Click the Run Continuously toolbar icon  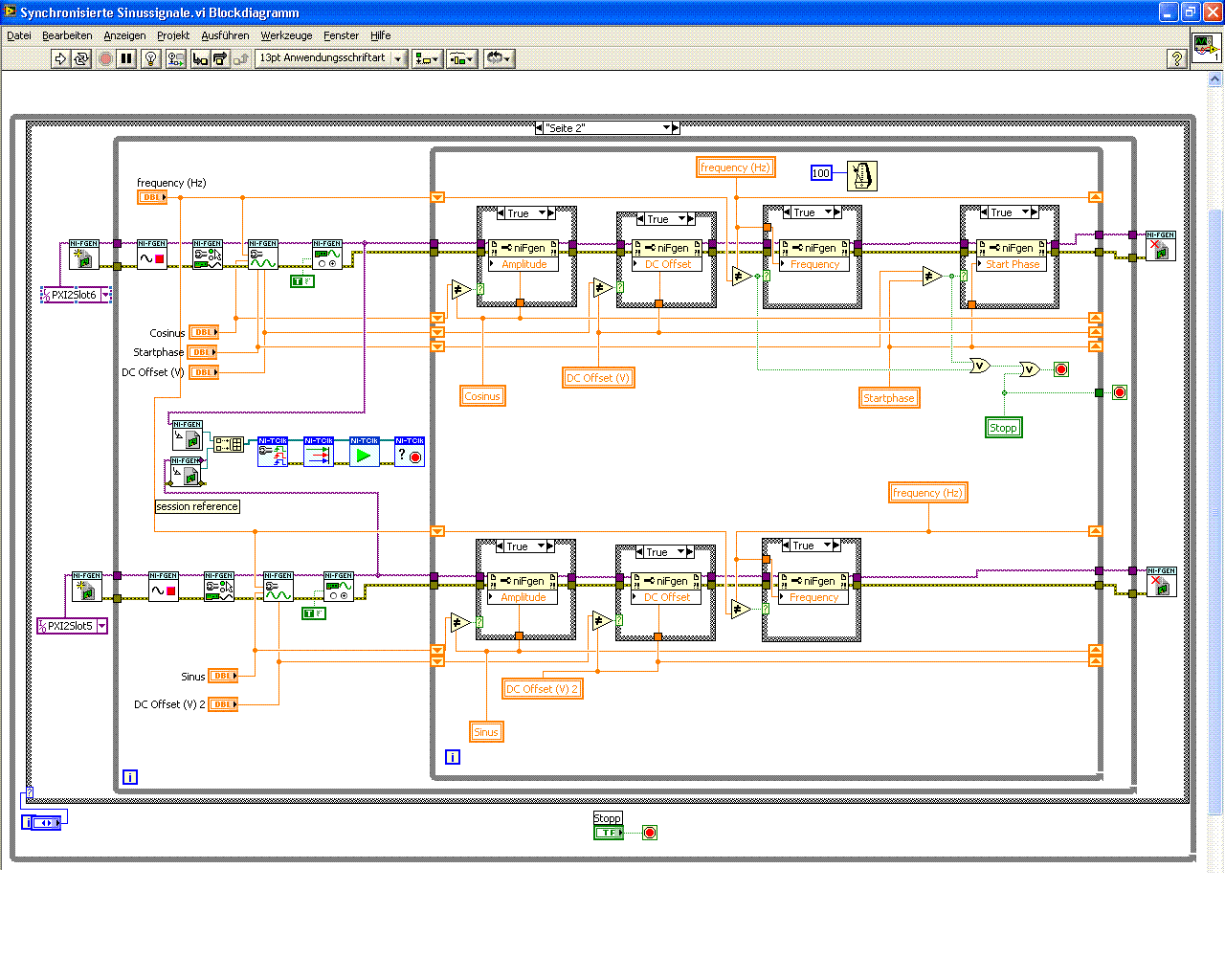[81, 58]
